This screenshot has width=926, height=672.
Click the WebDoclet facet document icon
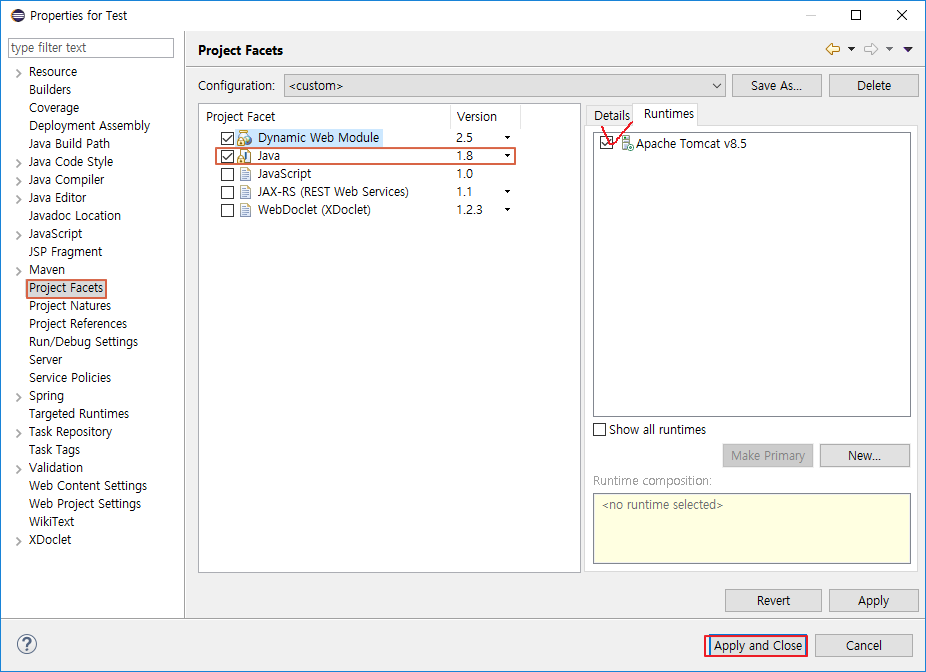point(245,210)
